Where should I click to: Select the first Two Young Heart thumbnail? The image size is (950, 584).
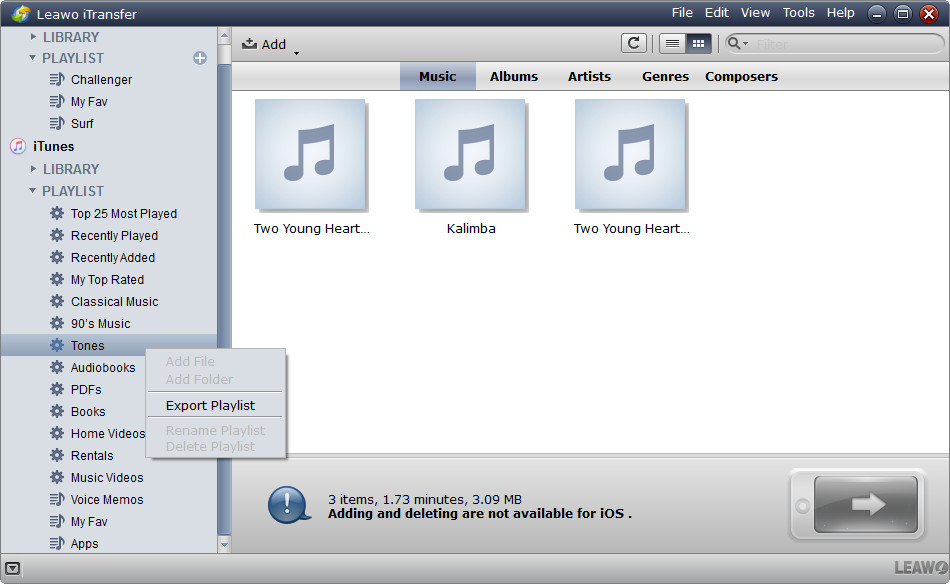pos(310,155)
